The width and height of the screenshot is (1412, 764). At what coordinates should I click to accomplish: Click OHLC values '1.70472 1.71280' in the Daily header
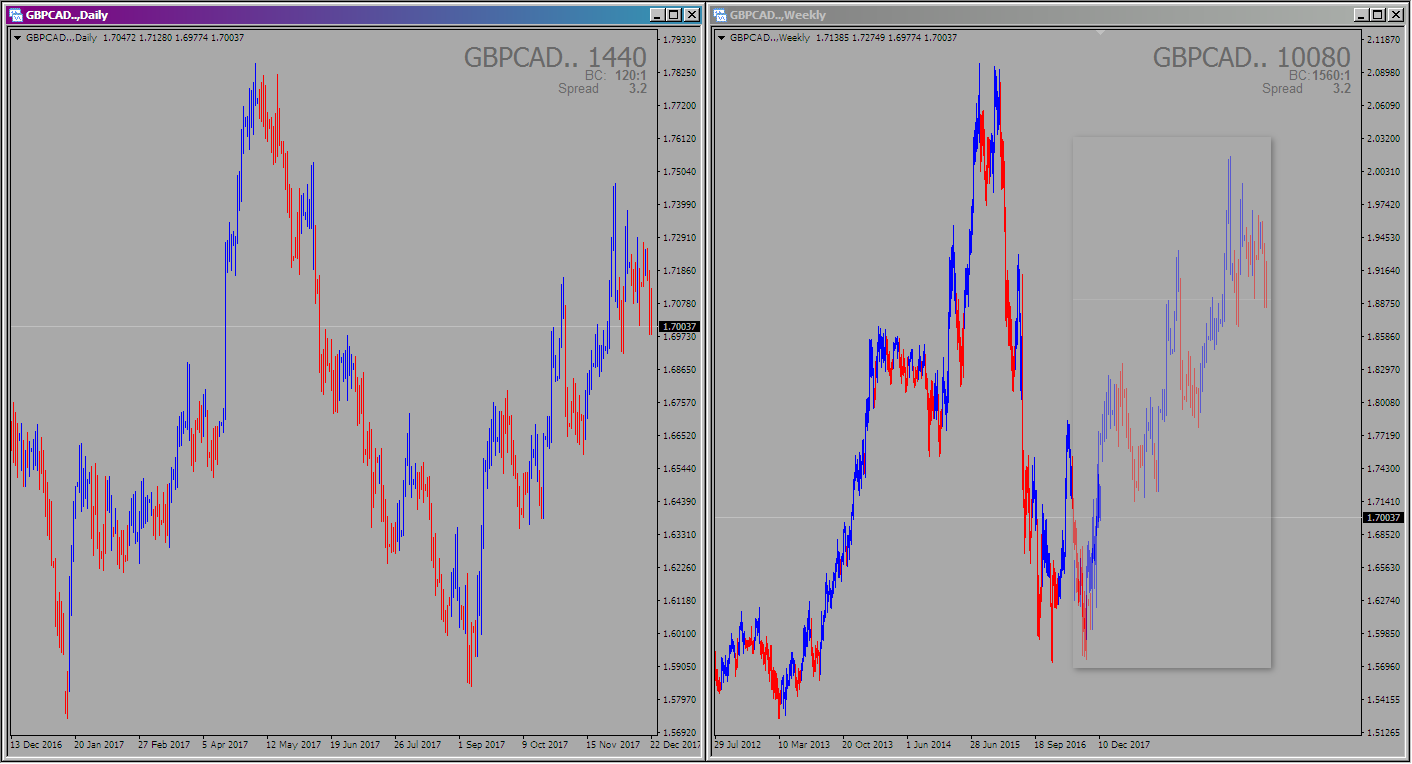(x=137, y=38)
